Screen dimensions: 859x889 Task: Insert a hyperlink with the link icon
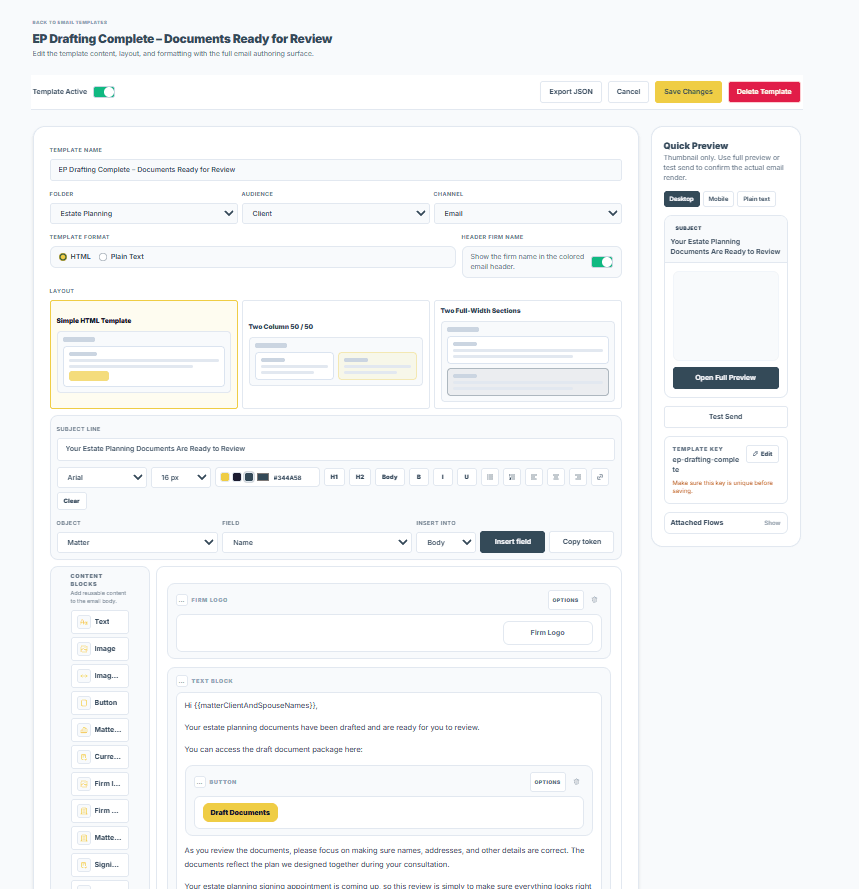coord(600,477)
